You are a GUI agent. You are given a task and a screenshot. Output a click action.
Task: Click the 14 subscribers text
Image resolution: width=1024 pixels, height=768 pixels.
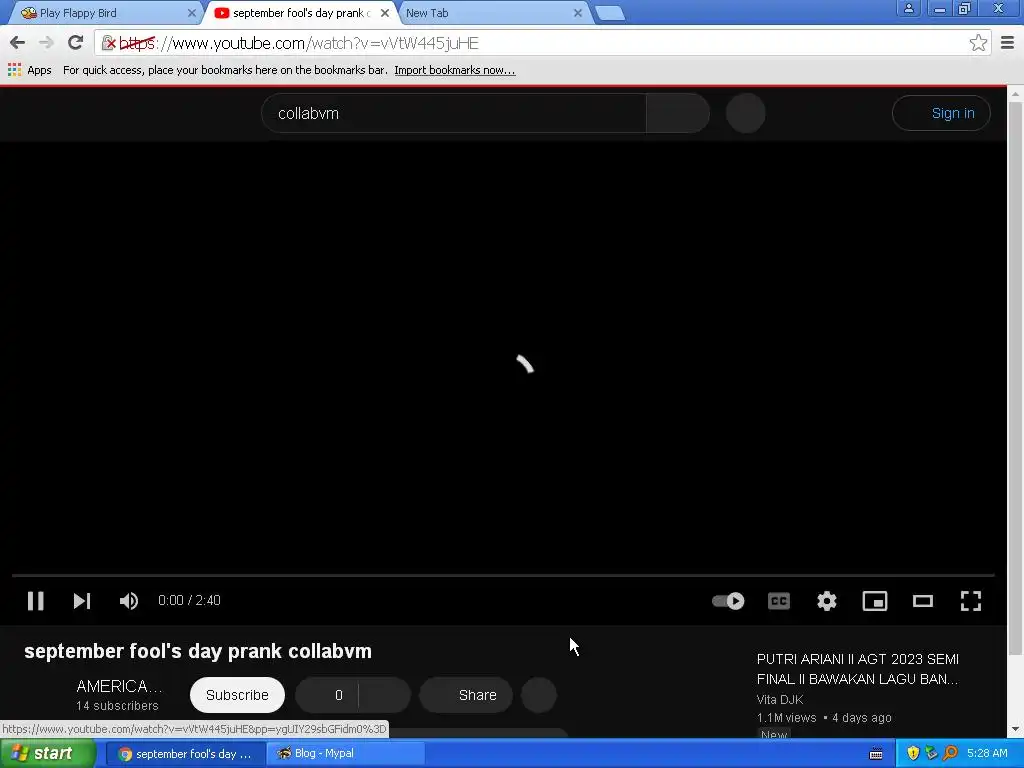point(117,706)
